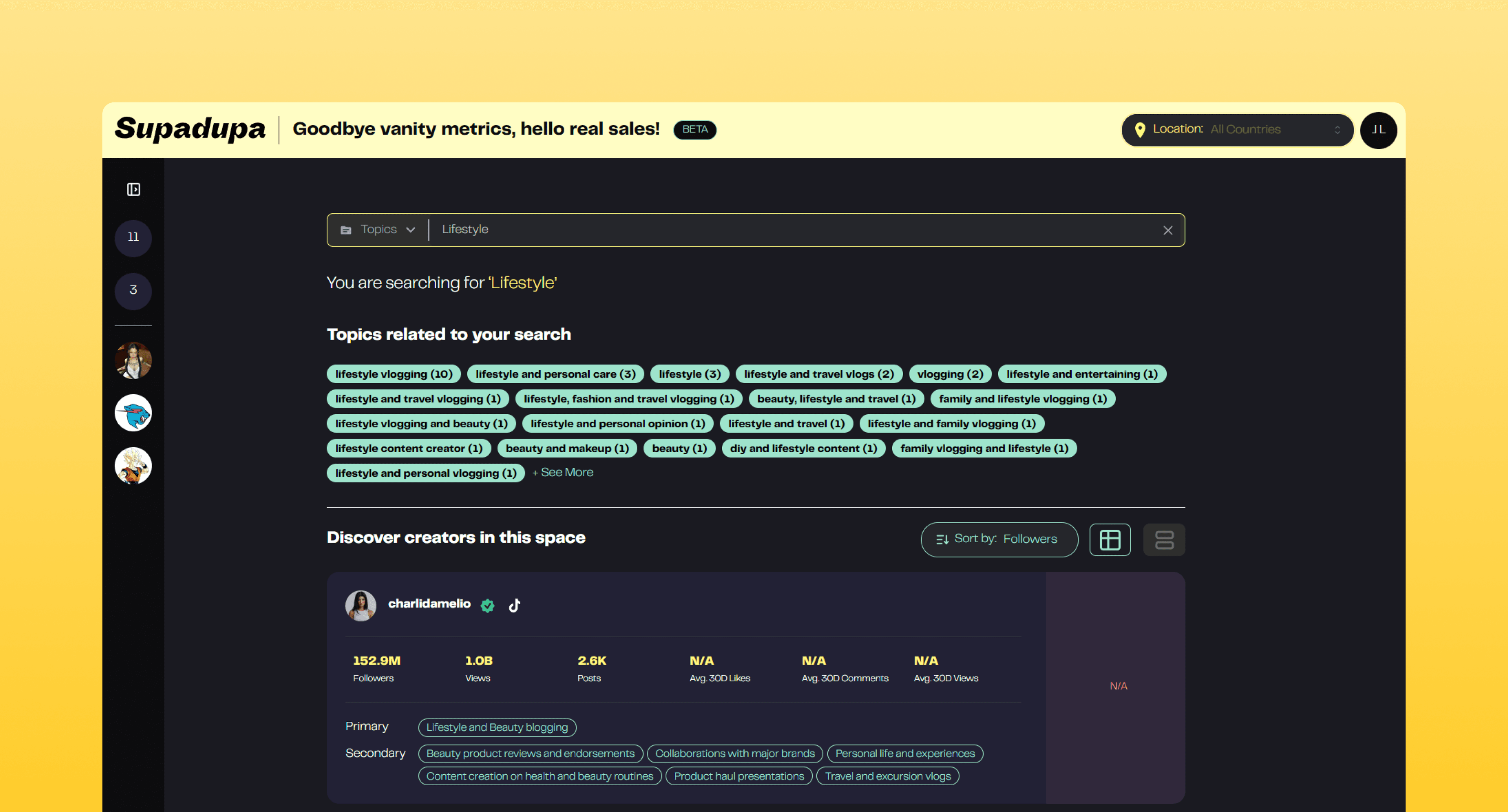Click the sidebar badge showing 3

tap(134, 291)
